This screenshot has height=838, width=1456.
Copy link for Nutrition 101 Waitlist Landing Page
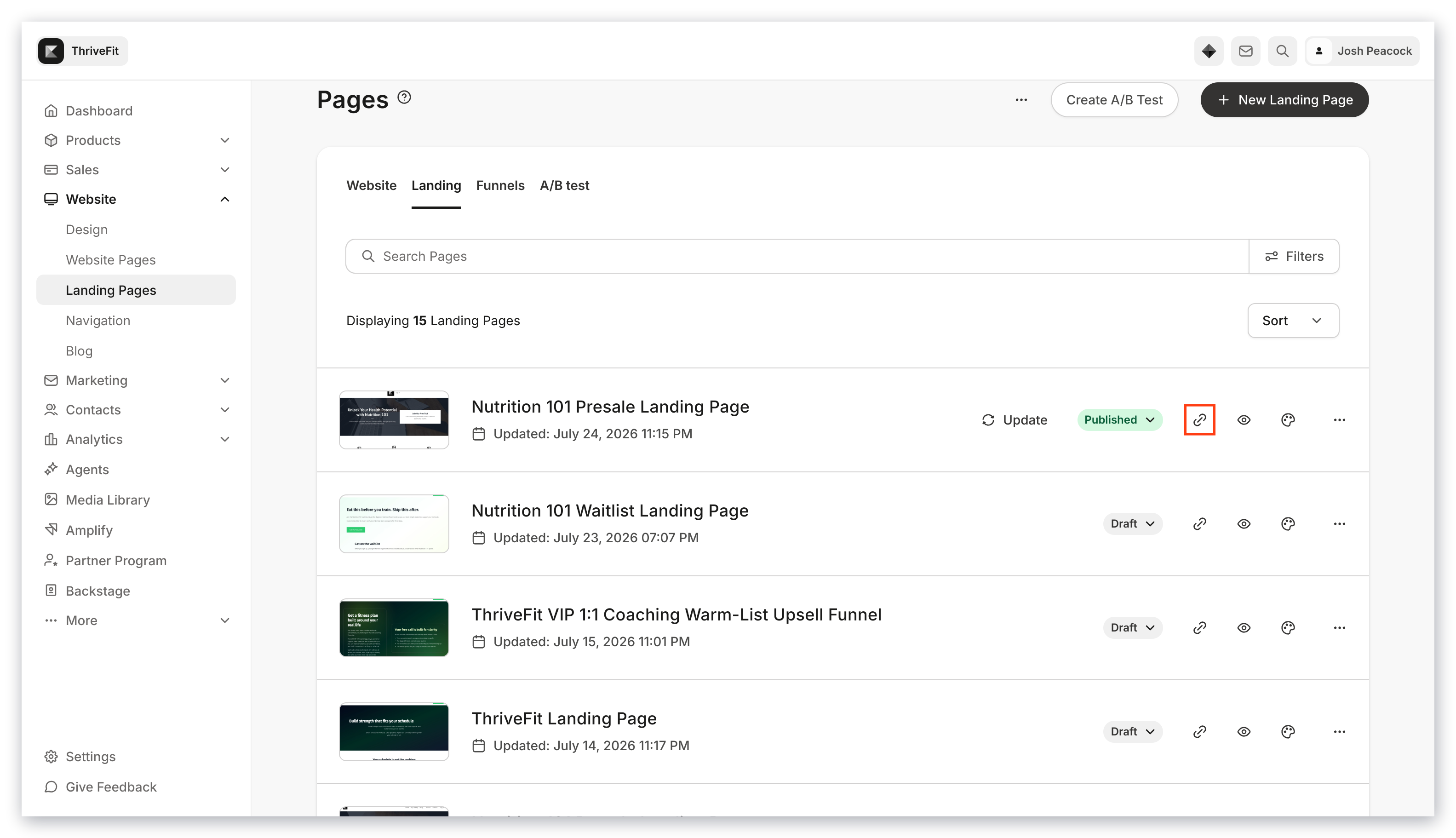coord(1199,524)
